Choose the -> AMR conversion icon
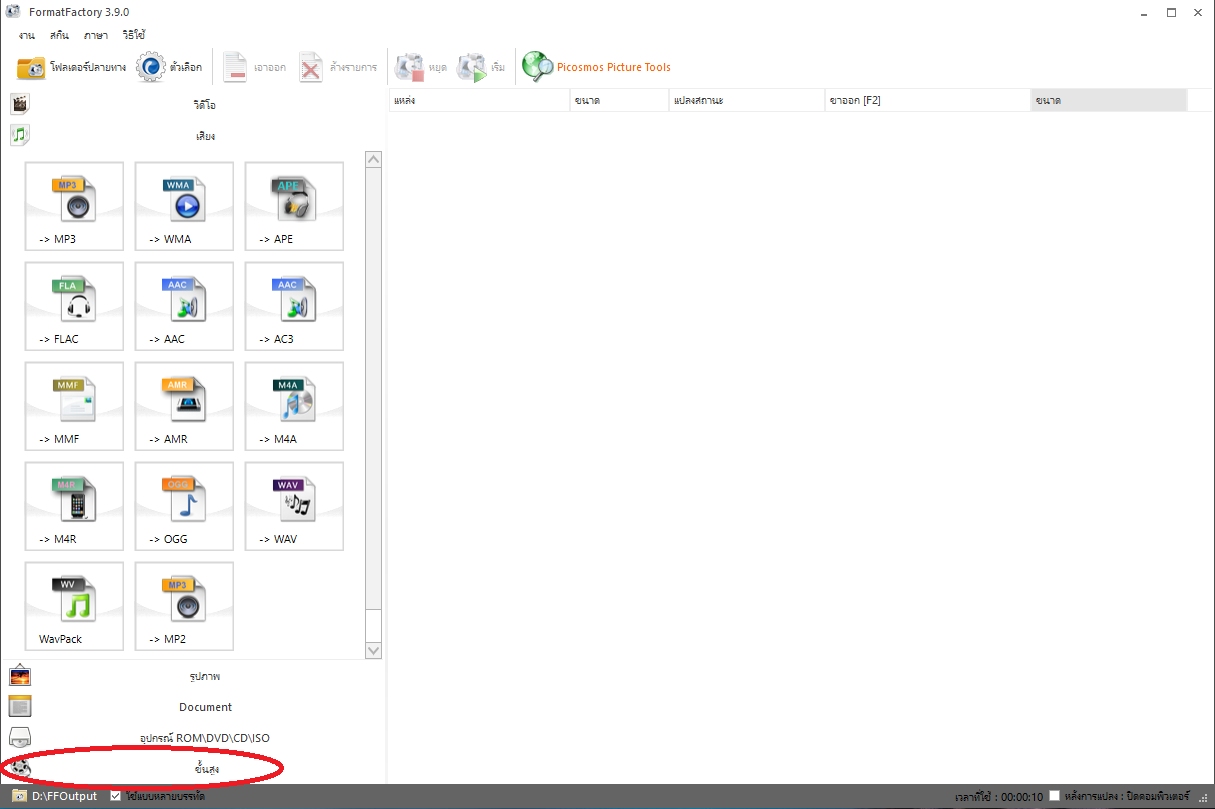1215x809 pixels. coord(185,407)
